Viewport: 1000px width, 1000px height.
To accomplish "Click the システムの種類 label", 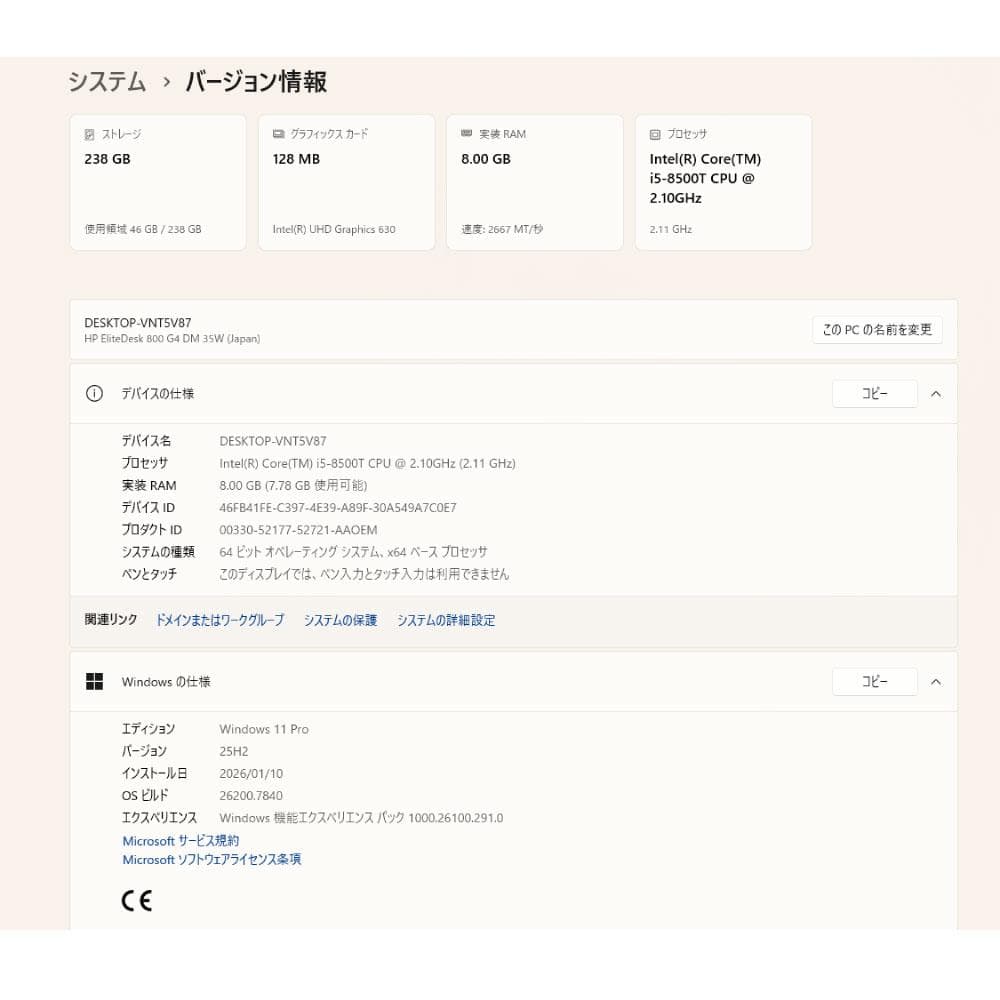I will pyautogui.click(x=158, y=552).
